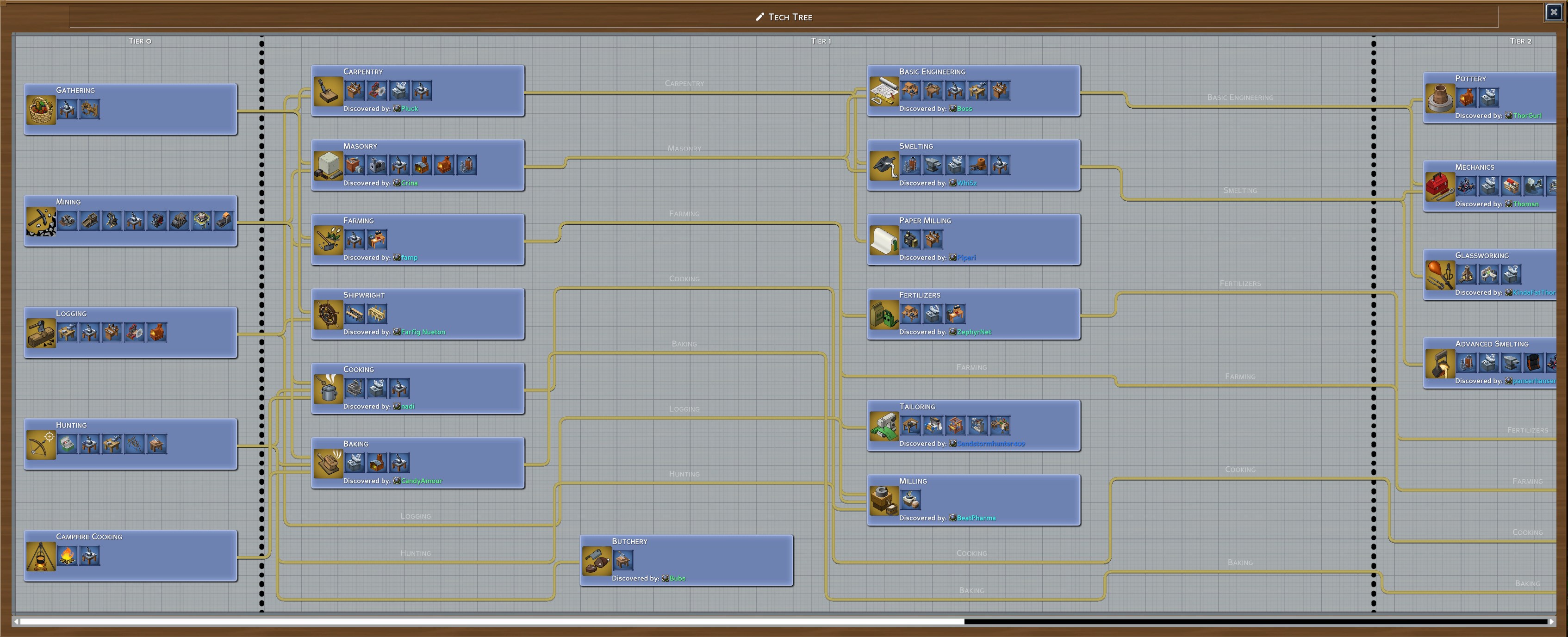Open player ZephyrNet under Fertilizers
Viewport: 1568px width, 637px height.
click(x=973, y=332)
